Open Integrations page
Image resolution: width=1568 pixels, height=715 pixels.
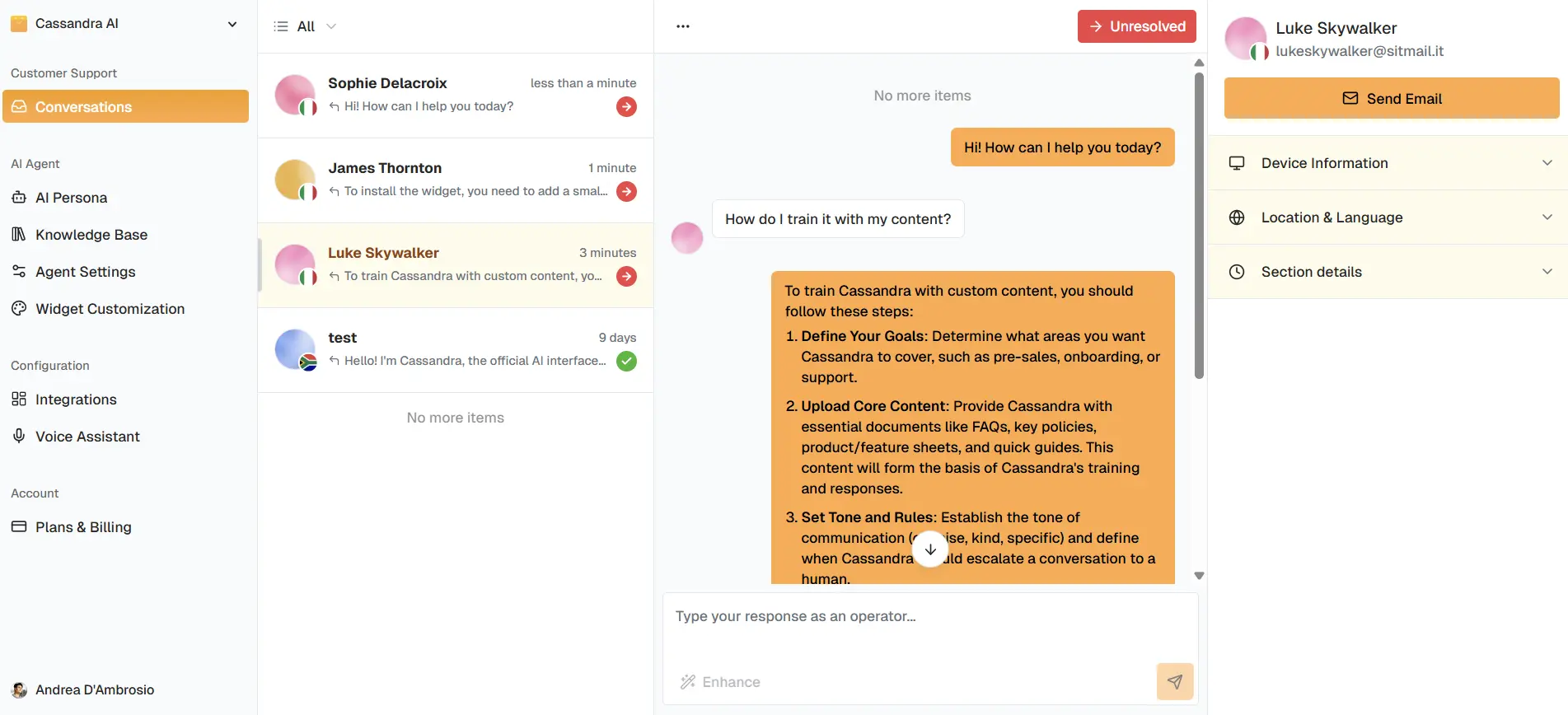click(x=125, y=400)
